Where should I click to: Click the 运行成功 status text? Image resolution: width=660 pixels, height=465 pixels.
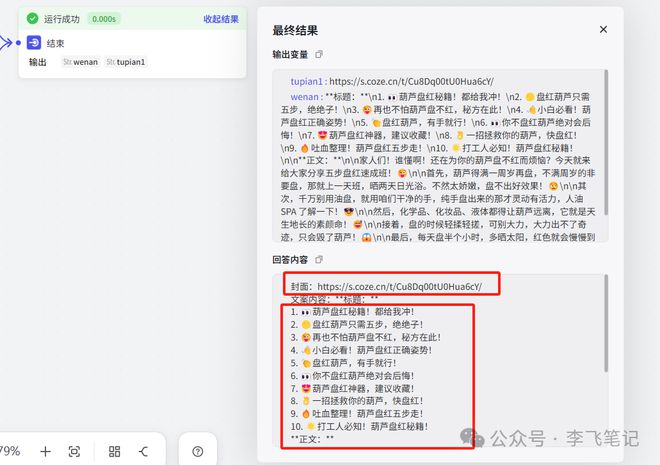point(62,19)
